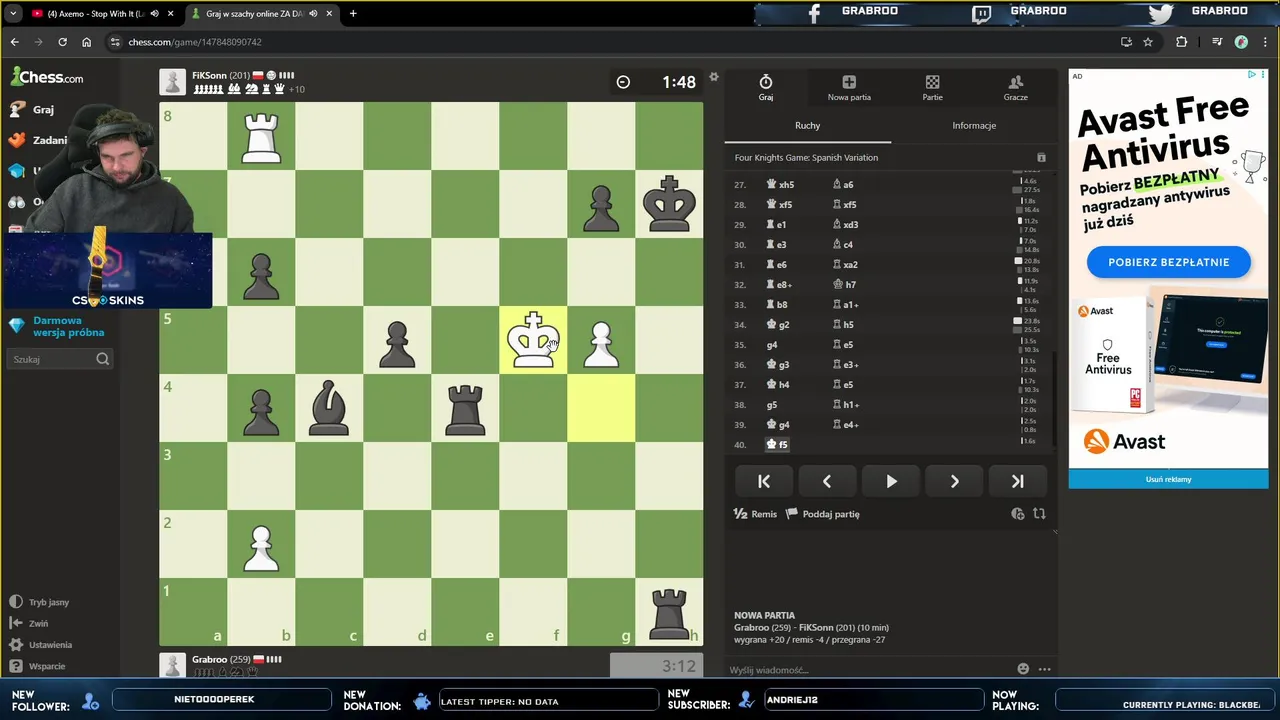This screenshot has height=720, width=1280.
Task: Reload the page
Action: (62, 42)
